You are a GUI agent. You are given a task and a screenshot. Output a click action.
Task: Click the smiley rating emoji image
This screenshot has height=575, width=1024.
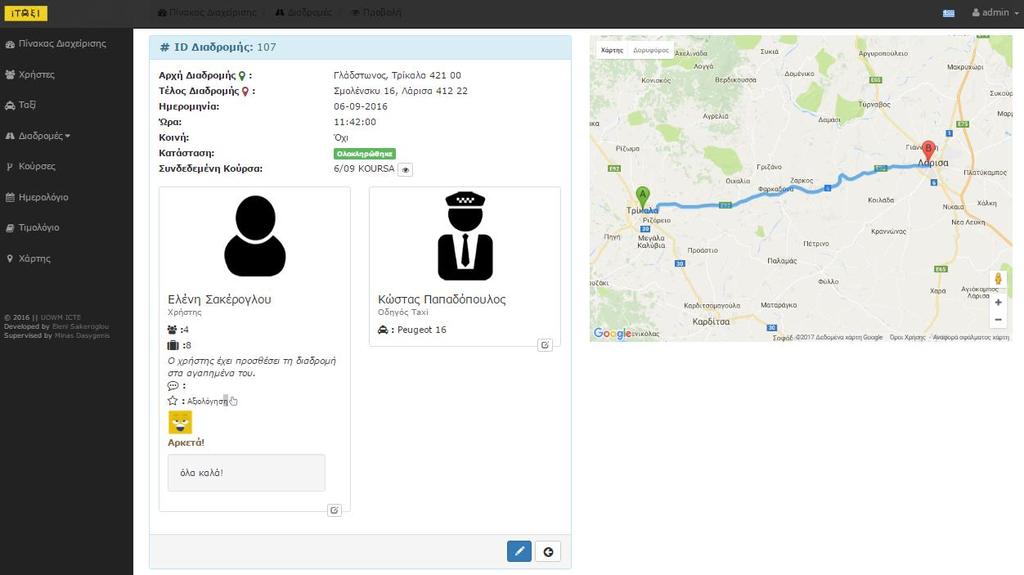180,422
